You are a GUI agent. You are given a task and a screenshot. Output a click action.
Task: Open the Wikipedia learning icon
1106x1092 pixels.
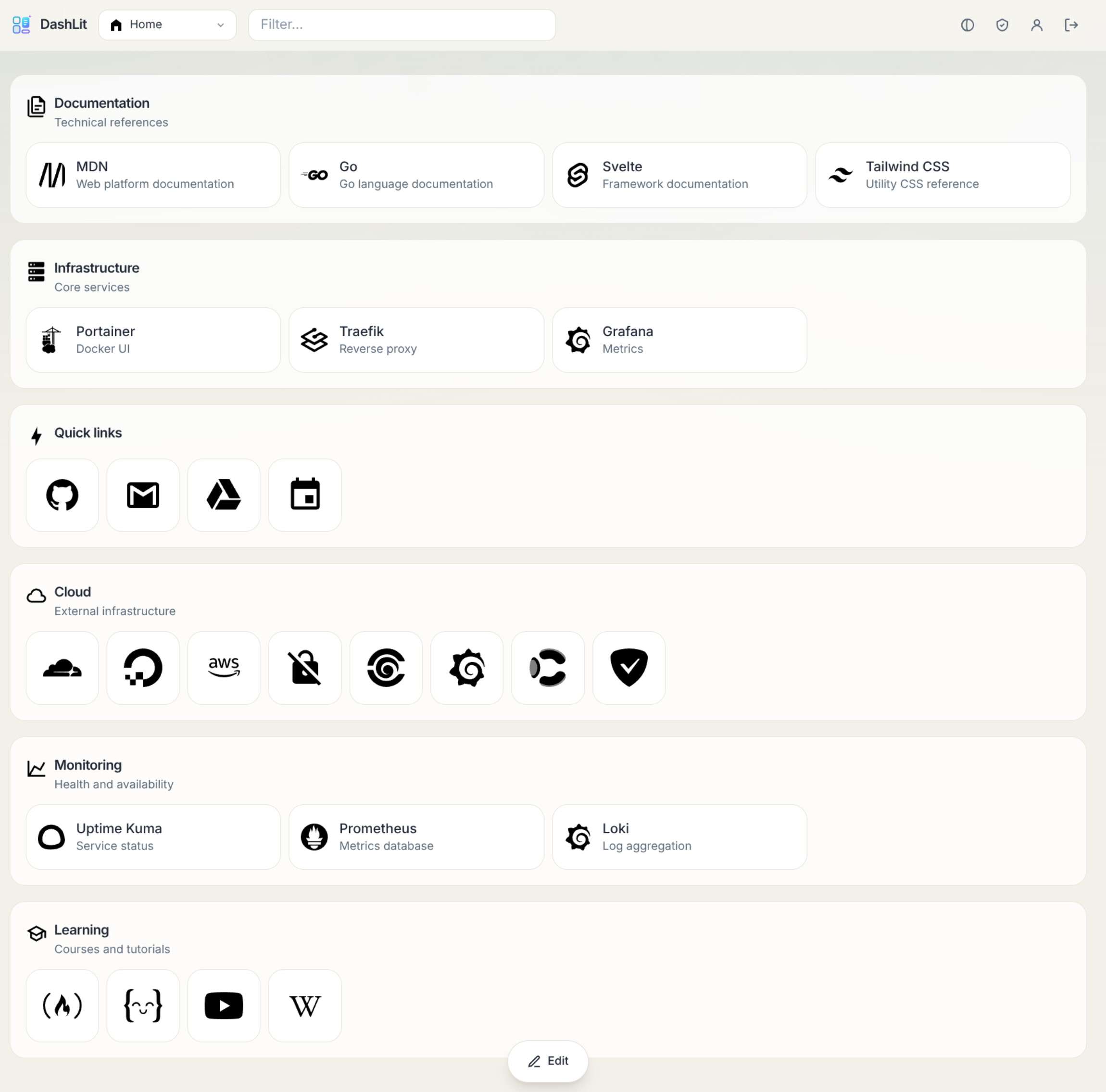[305, 1005]
